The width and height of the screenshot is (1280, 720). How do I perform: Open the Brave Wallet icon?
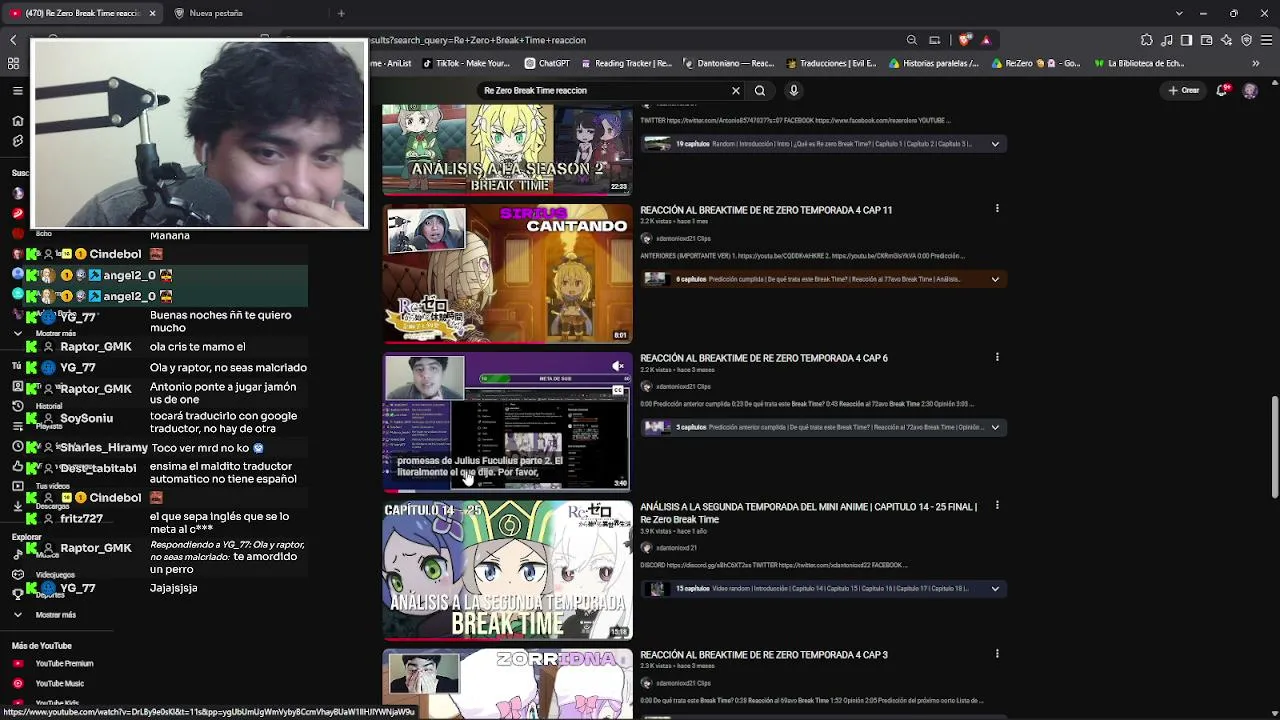click(x=1206, y=40)
